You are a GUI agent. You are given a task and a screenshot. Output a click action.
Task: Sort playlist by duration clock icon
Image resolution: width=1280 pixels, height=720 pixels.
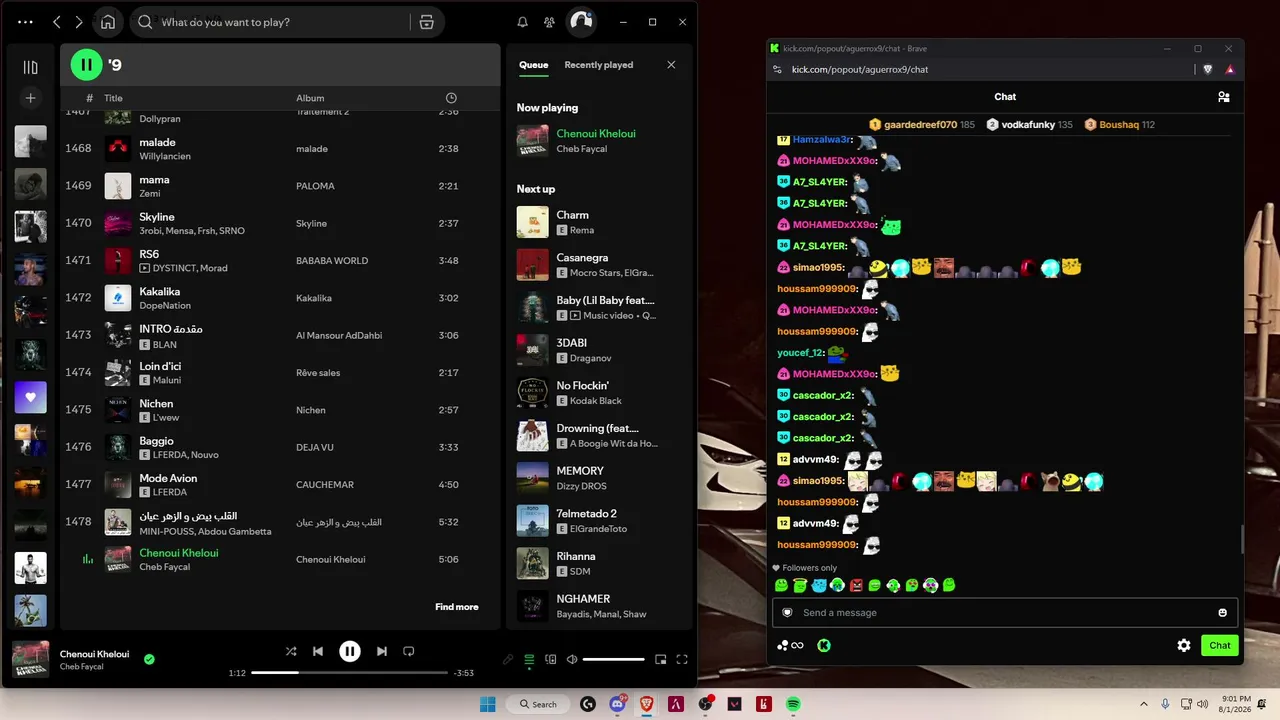point(451,98)
